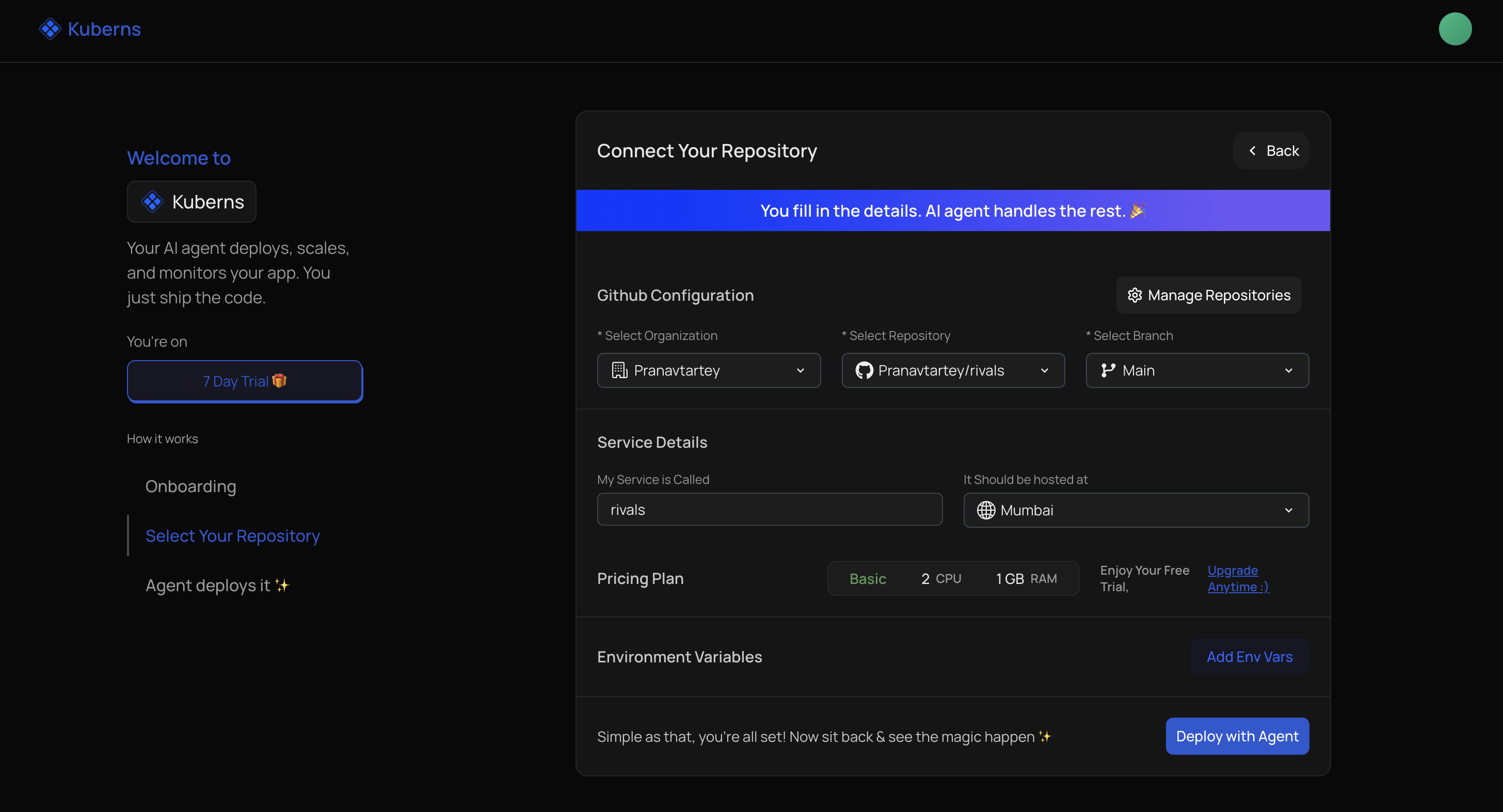This screenshot has height=812, width=1503.
Task: Expand the Select Branch dropdown arrow
Action: point(1288,370)
